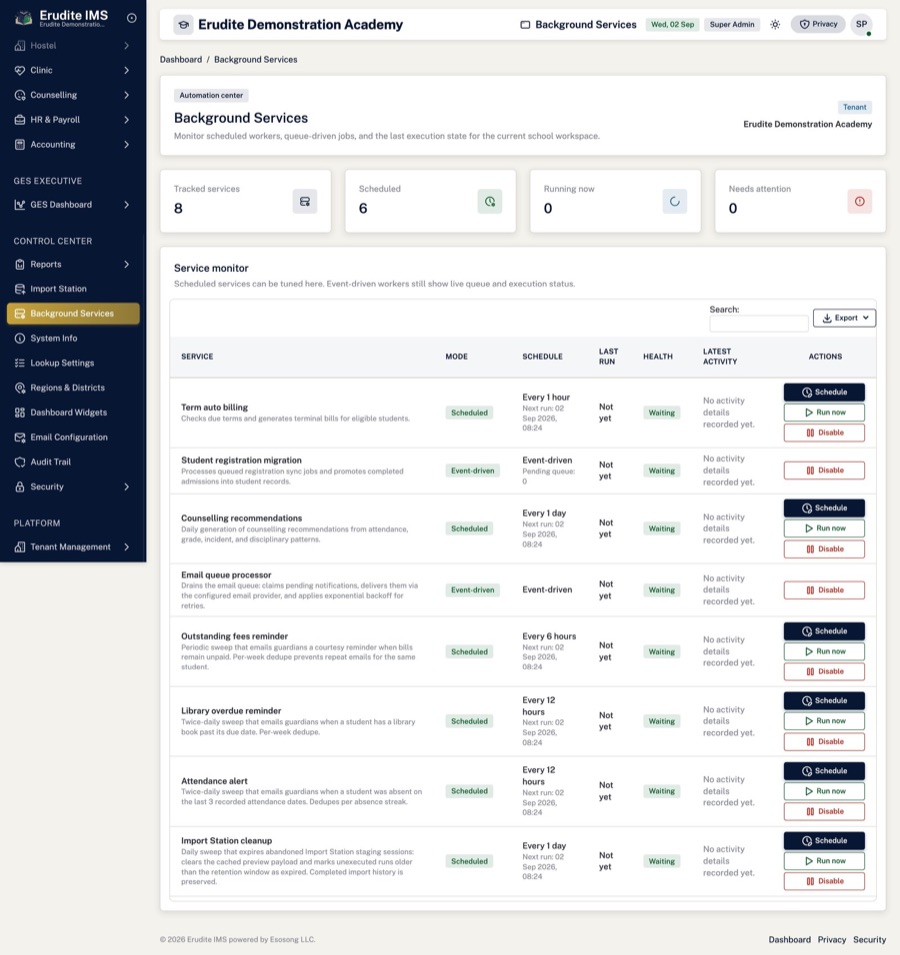Open Import Station menu item
900x955 pixels.
click(73, 289)
